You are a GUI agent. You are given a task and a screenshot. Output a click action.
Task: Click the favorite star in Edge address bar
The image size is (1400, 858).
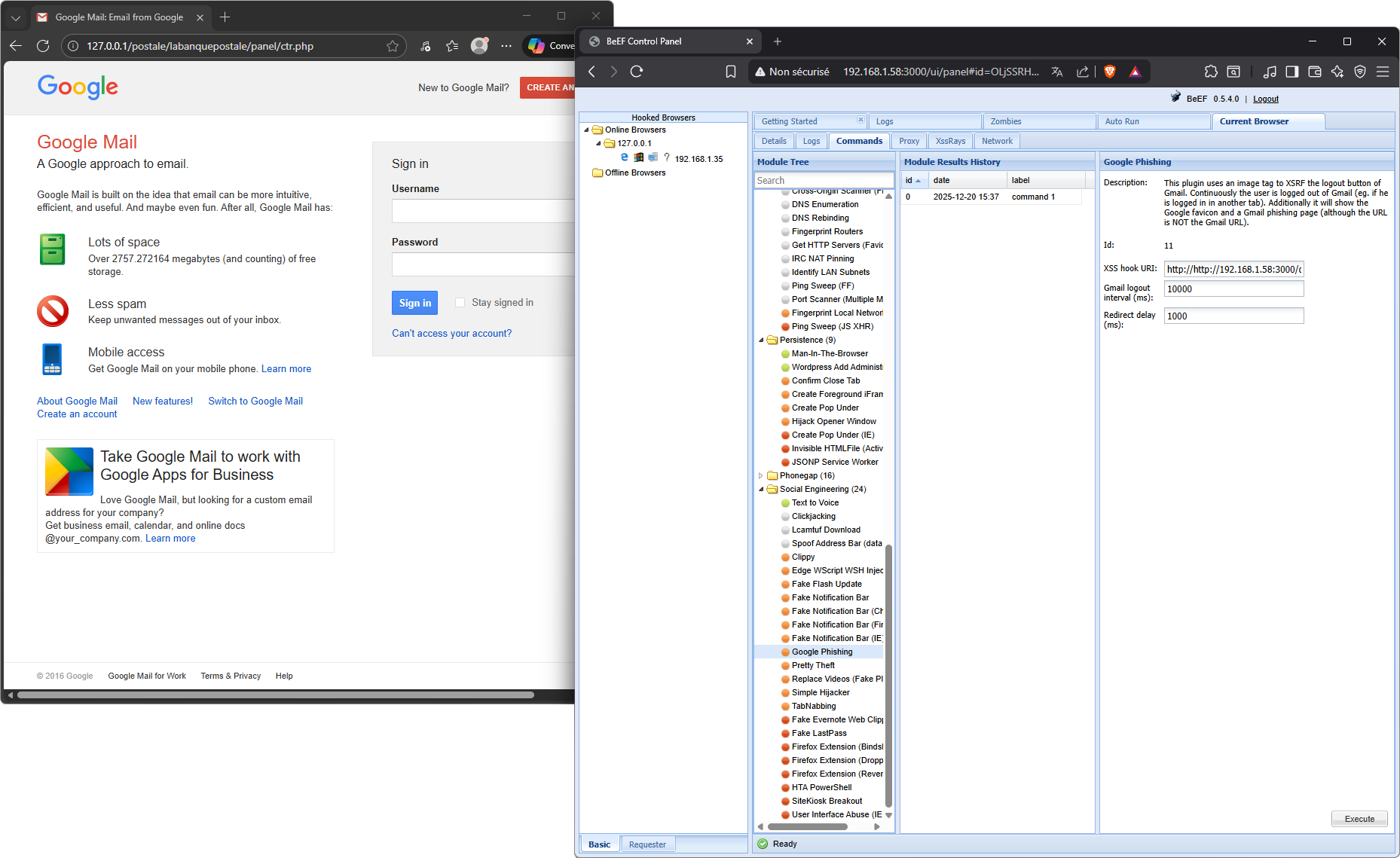point(393,46)
